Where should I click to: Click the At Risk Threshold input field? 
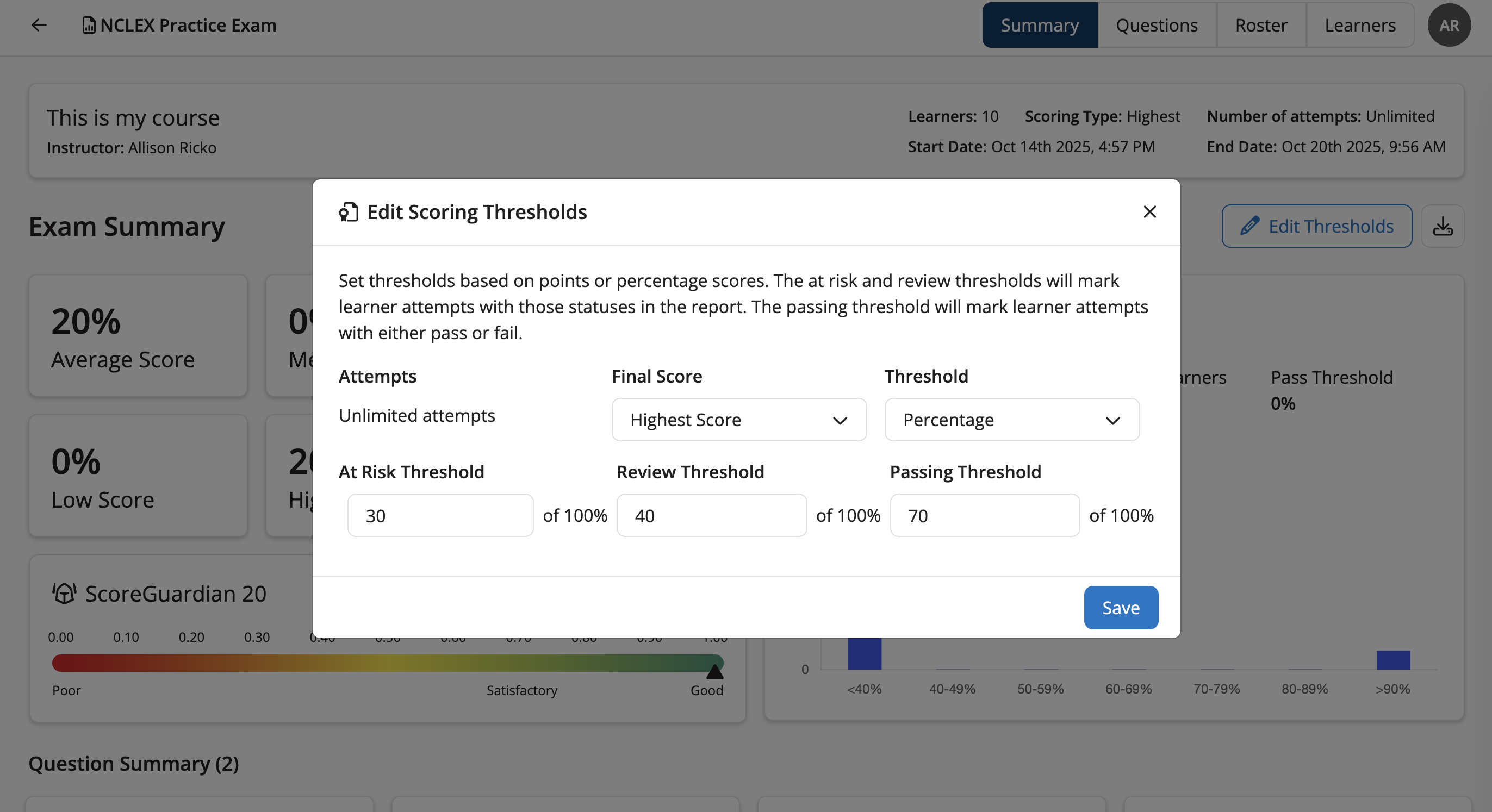(x=440, y=515)
